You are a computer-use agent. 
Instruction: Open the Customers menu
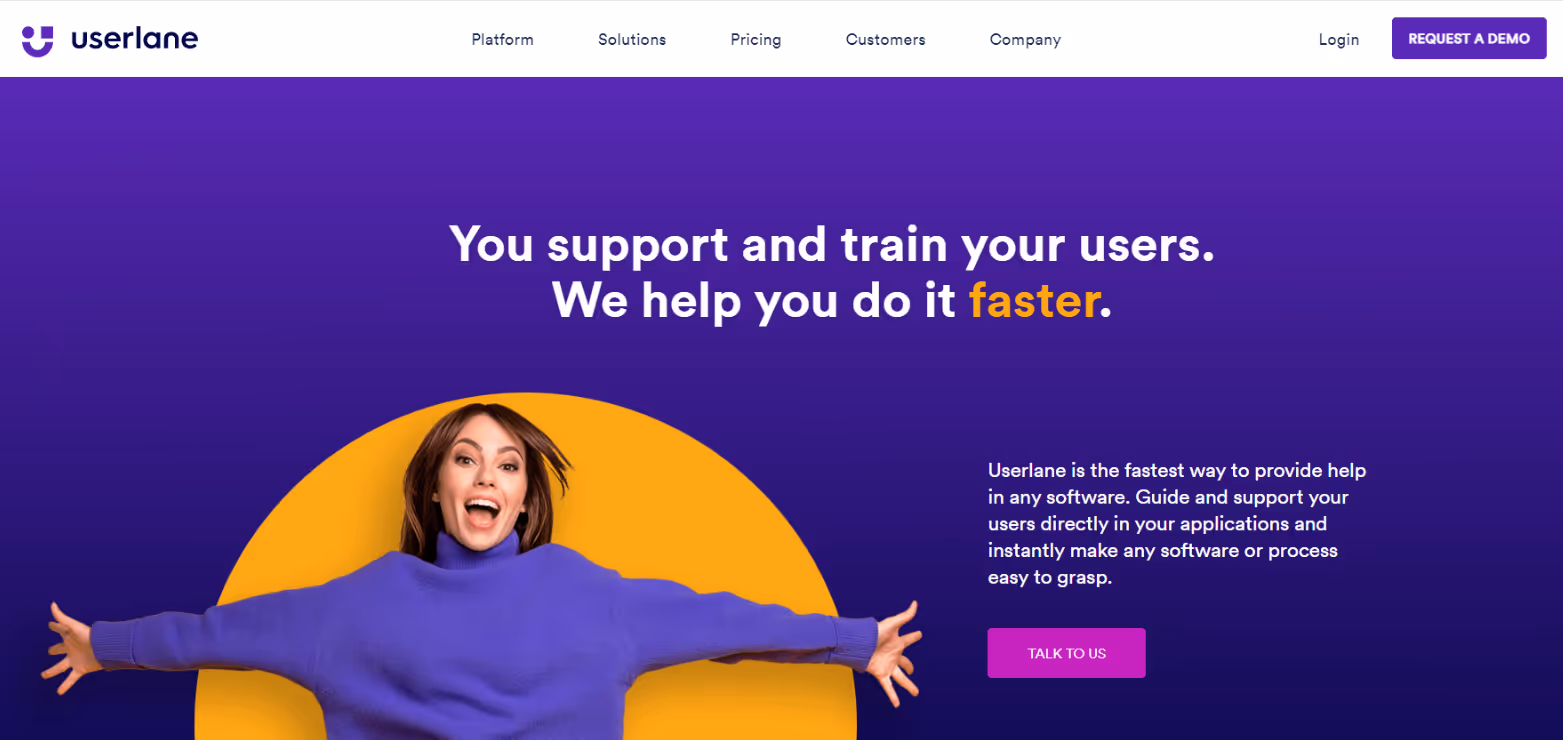pyautogui.click(x=885, y=40)
